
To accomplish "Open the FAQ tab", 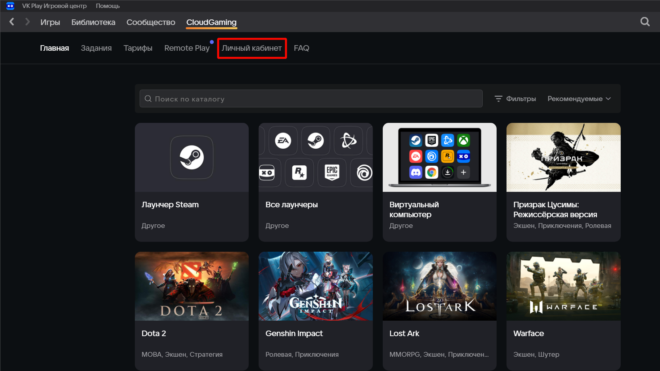I will click(x=301, y=48).
